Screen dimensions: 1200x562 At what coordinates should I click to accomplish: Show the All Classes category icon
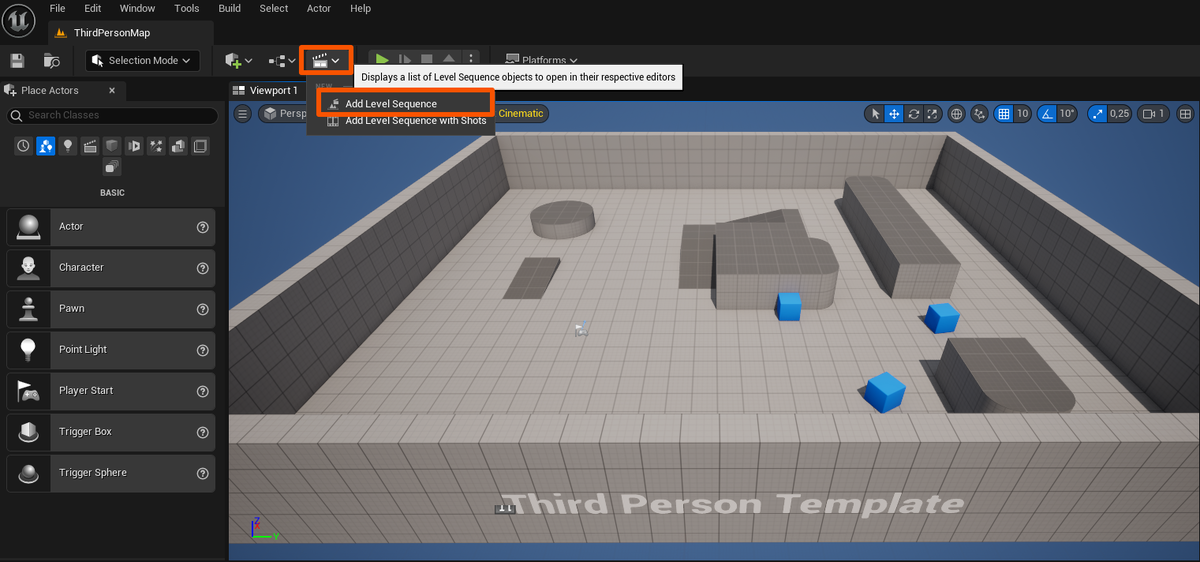tap(112, 167)
